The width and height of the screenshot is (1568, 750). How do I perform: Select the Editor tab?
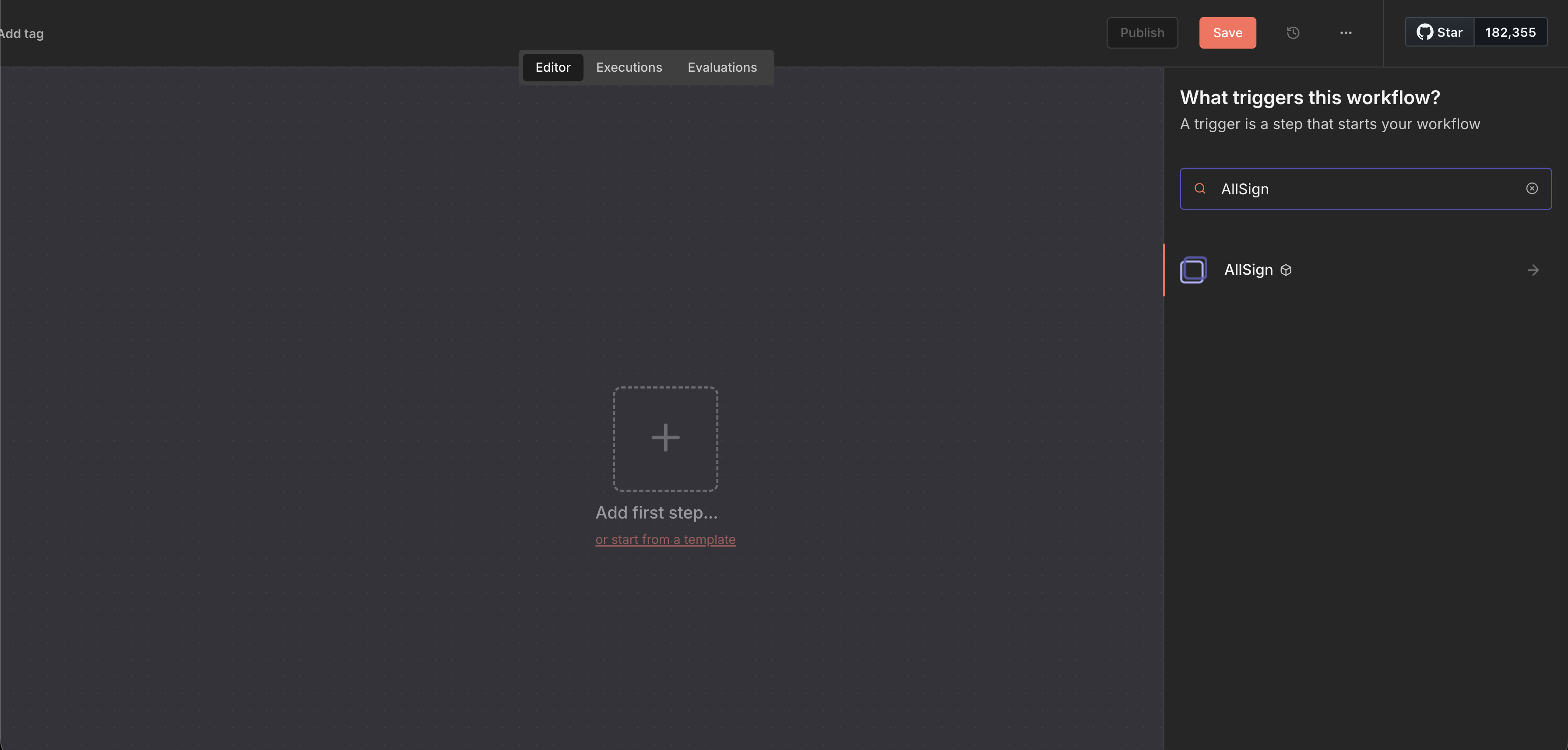click(553, 67)
